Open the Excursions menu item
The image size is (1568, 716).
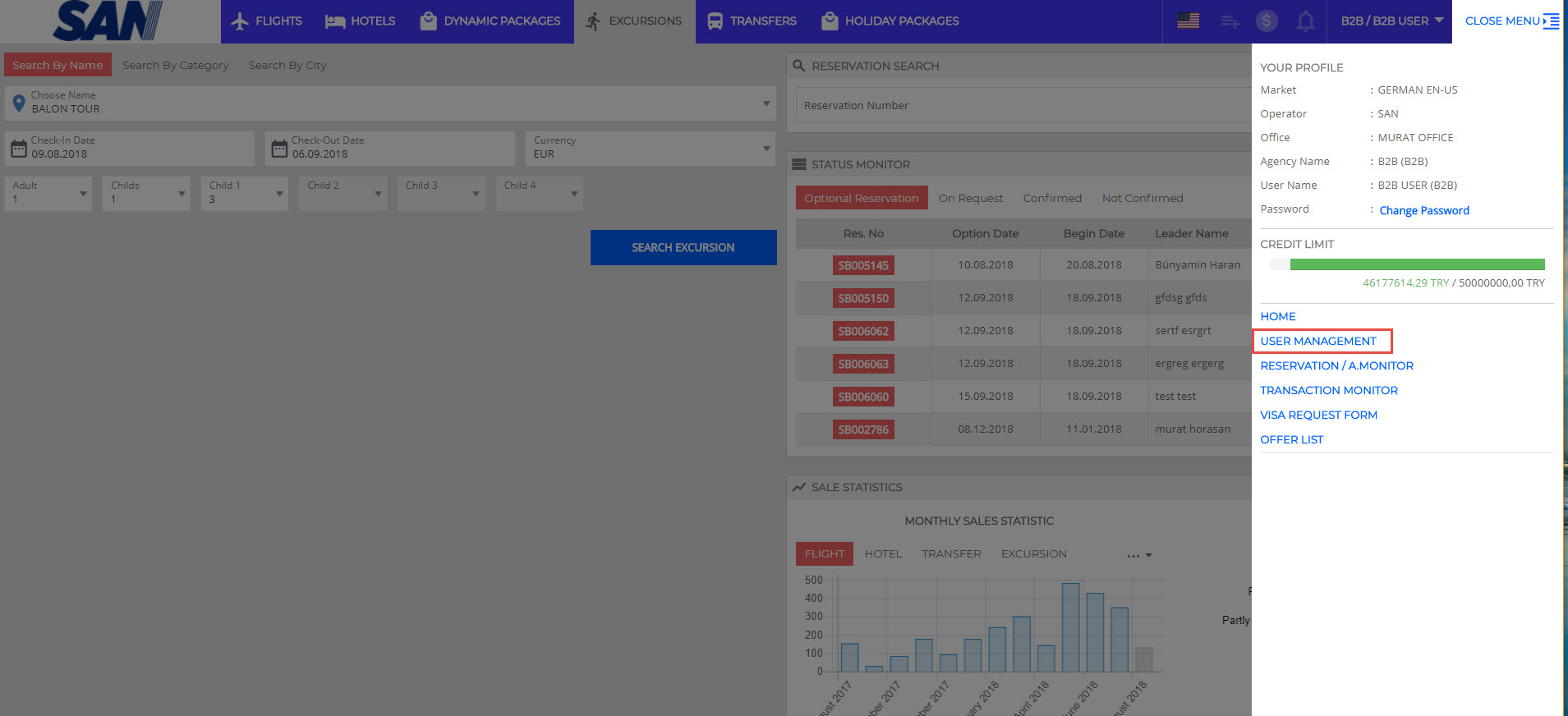pyautogui.click(x=634, y=21)
